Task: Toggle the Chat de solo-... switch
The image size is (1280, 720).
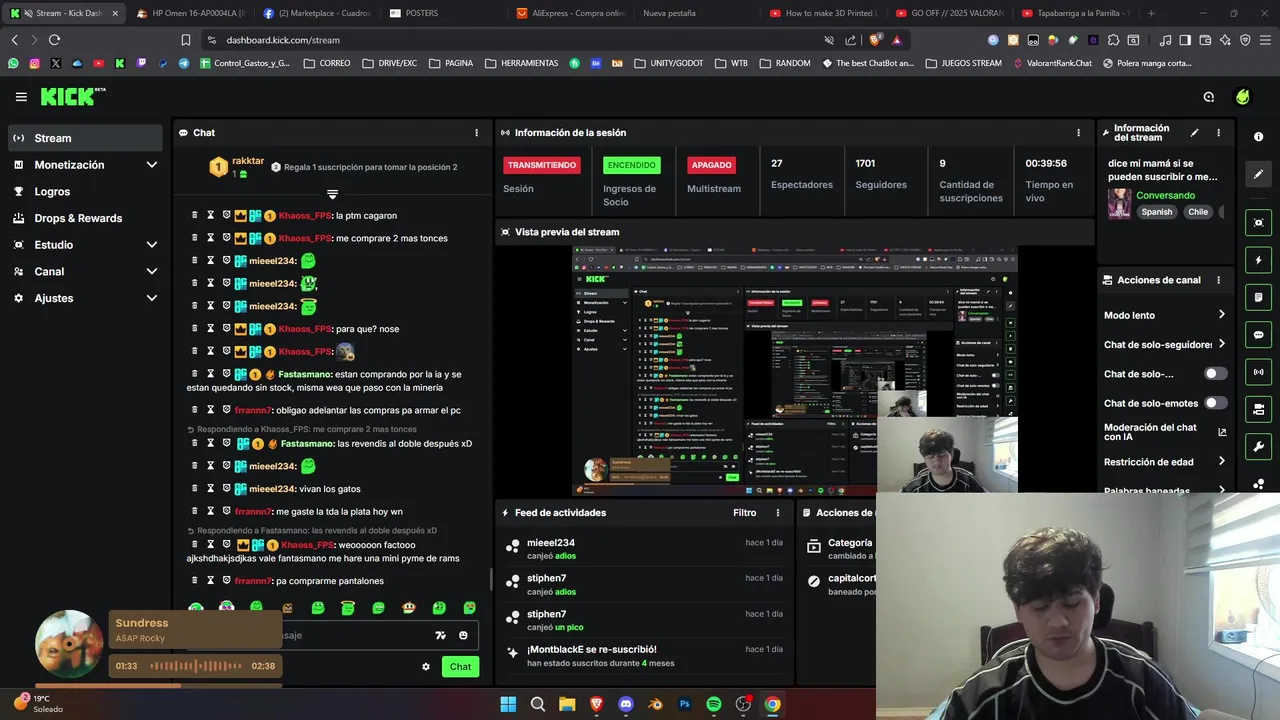Action: pyautogui.click(x=1215, y=374)
